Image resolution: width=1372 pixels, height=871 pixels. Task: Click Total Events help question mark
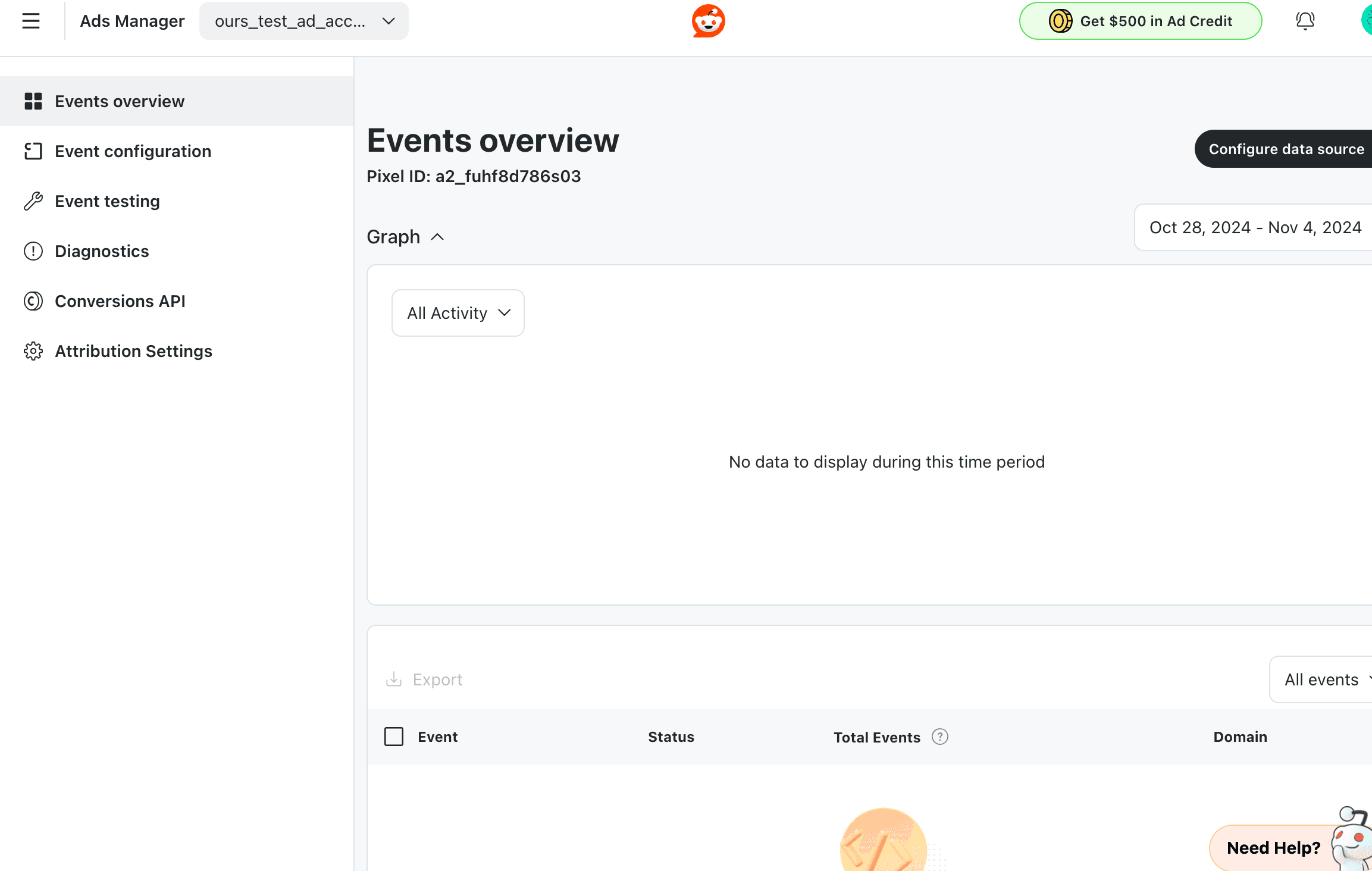939,737
